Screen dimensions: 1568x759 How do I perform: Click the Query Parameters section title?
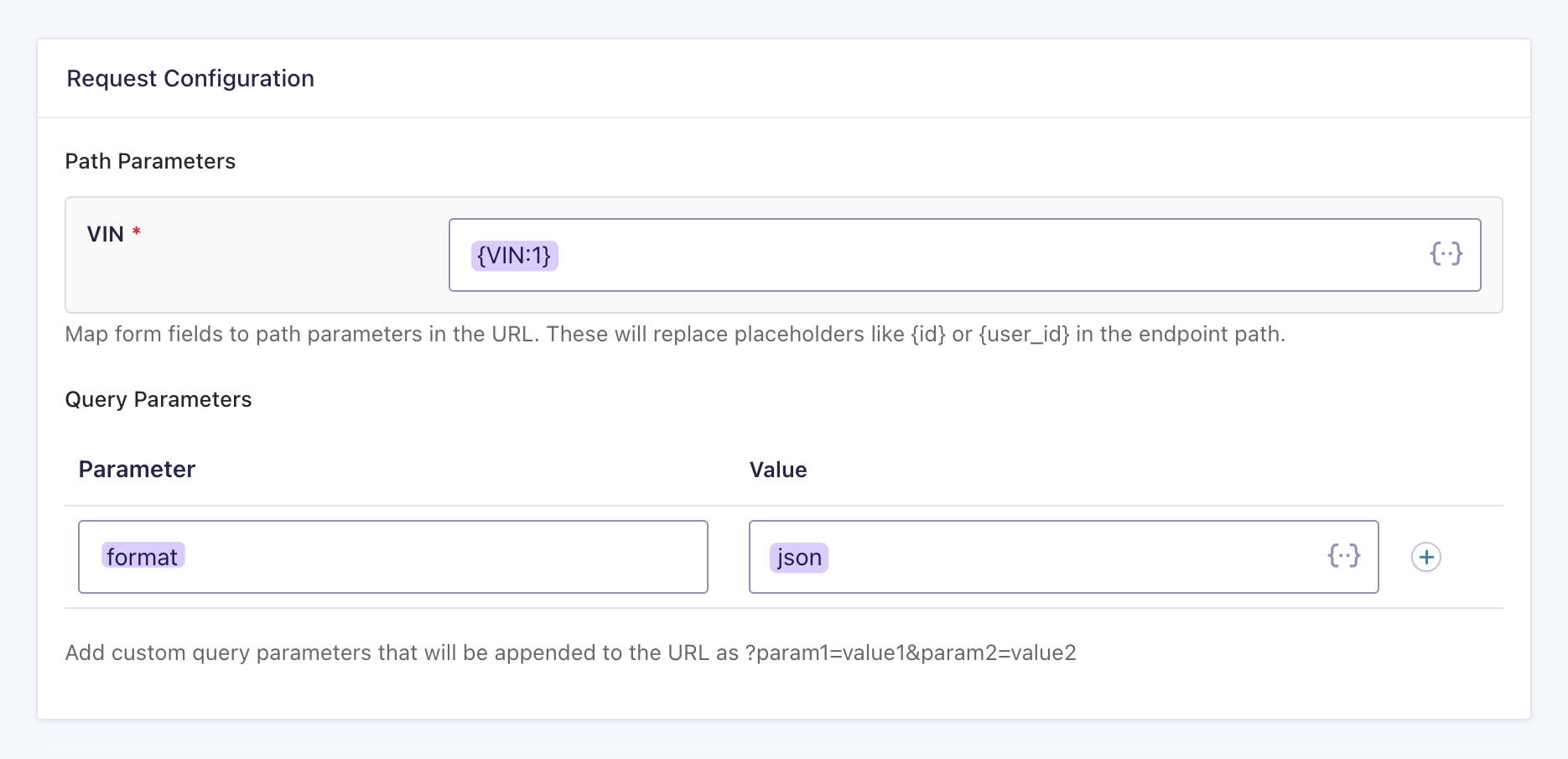pyautogui.click(x=158, y=399)
